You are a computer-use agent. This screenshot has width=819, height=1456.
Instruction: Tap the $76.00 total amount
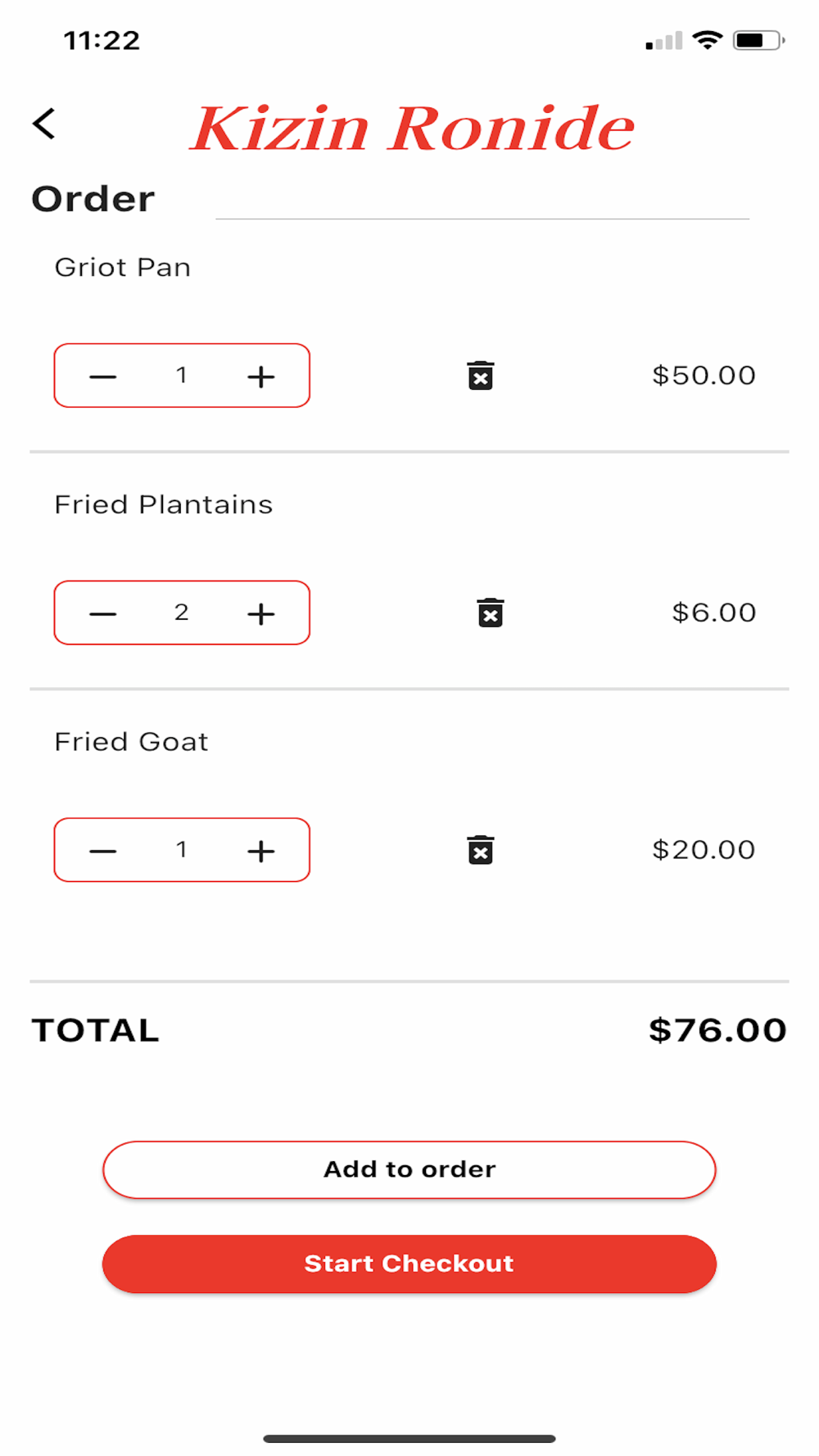click(x=717, y=1030)
